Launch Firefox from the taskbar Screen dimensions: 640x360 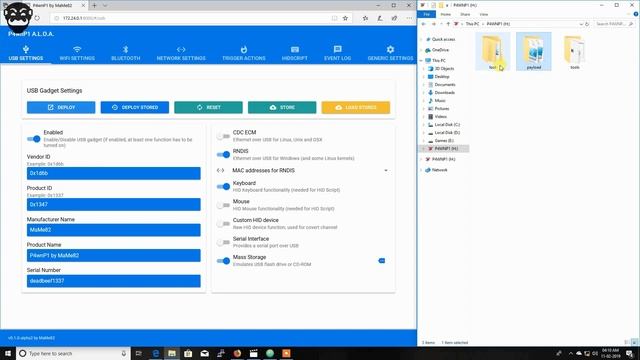click(x=237, y=353)
